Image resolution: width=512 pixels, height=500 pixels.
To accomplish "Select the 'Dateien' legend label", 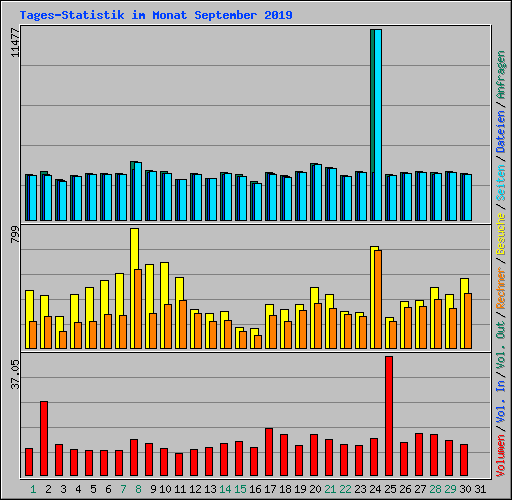I will 501,132.
